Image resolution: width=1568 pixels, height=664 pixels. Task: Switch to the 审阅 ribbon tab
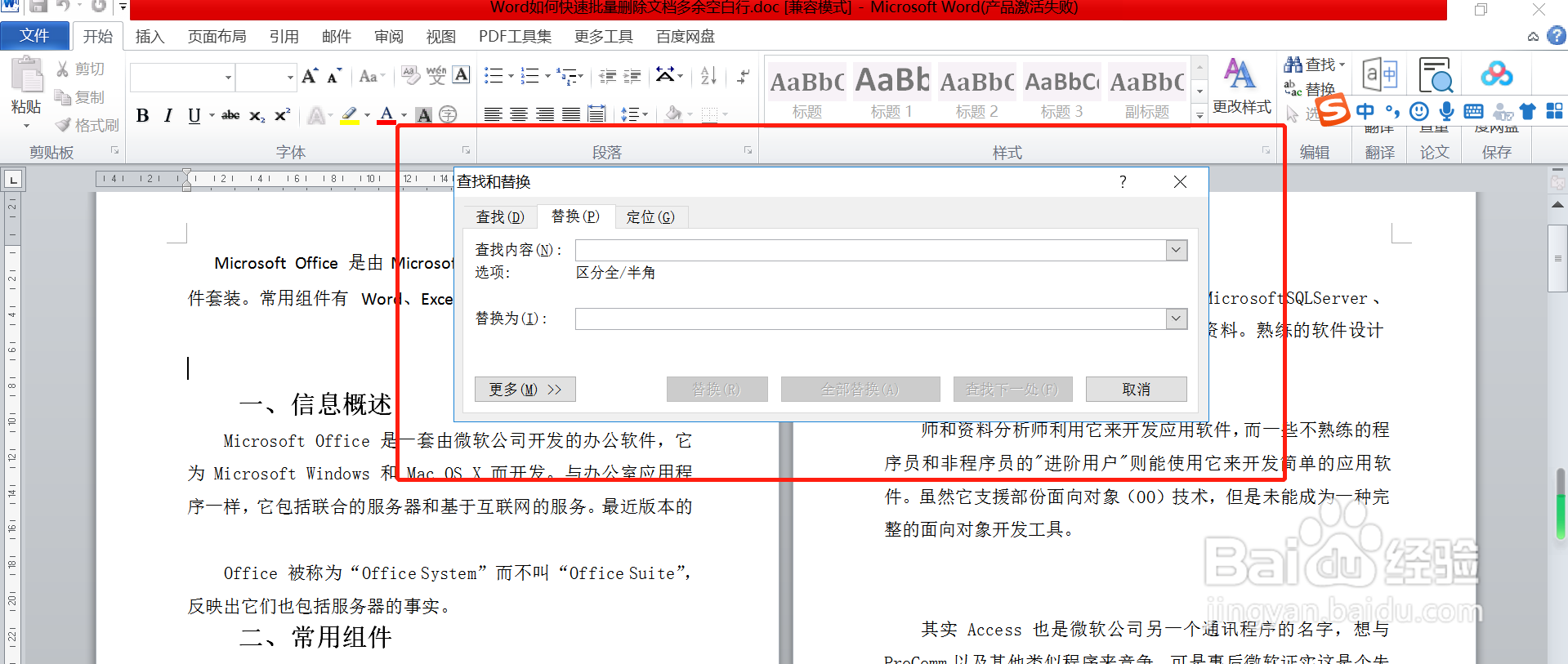click(x=389, y=37)
